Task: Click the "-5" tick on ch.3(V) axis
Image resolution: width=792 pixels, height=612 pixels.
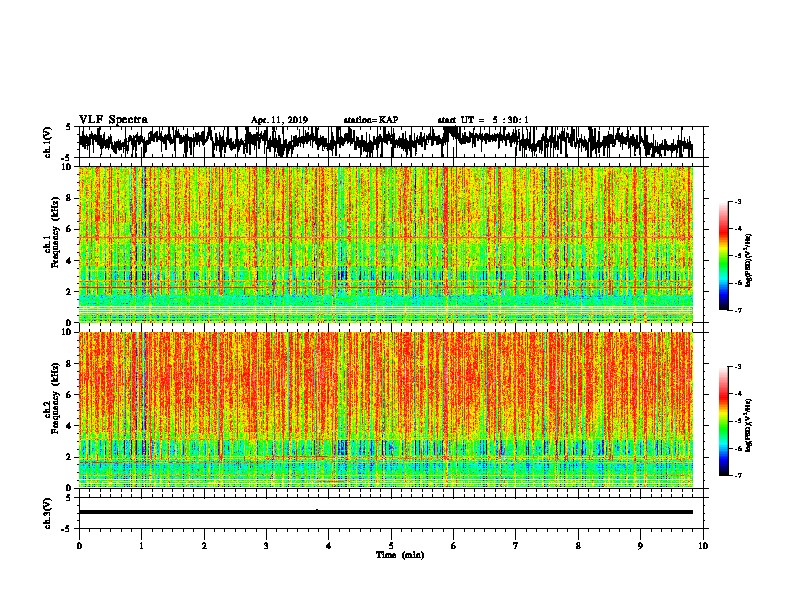Action: [x=67, y=529]
